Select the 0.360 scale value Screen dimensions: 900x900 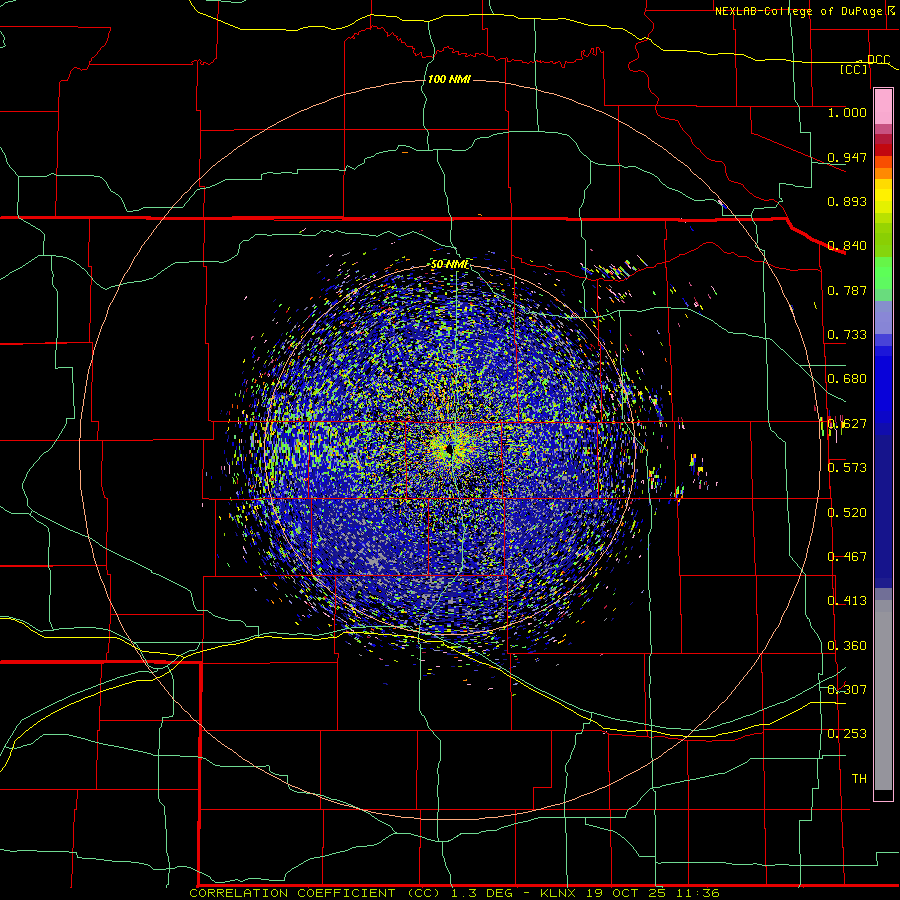(847, 646)
